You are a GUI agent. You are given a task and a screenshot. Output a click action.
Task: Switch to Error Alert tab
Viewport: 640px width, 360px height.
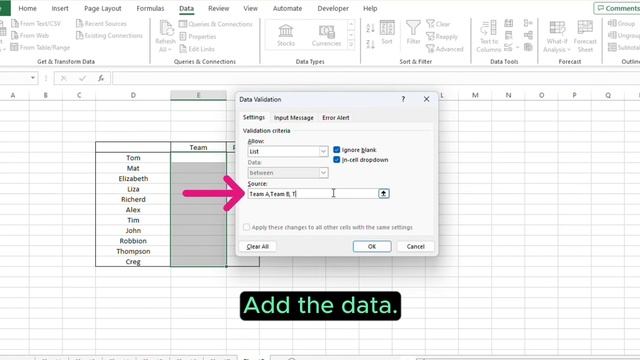point(336,118)
